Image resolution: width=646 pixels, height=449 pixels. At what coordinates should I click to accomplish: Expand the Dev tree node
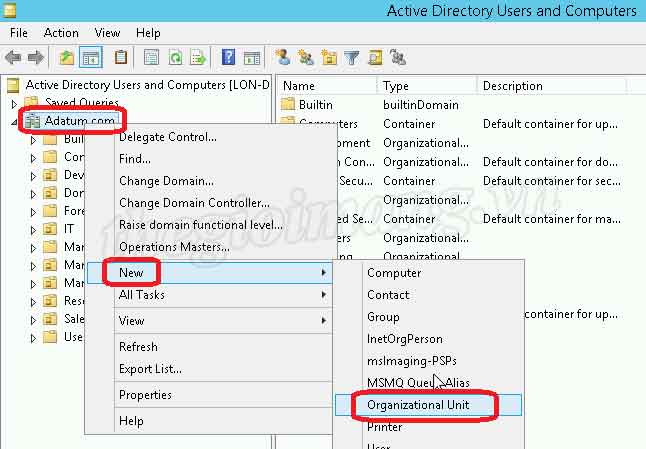point(33,176)
